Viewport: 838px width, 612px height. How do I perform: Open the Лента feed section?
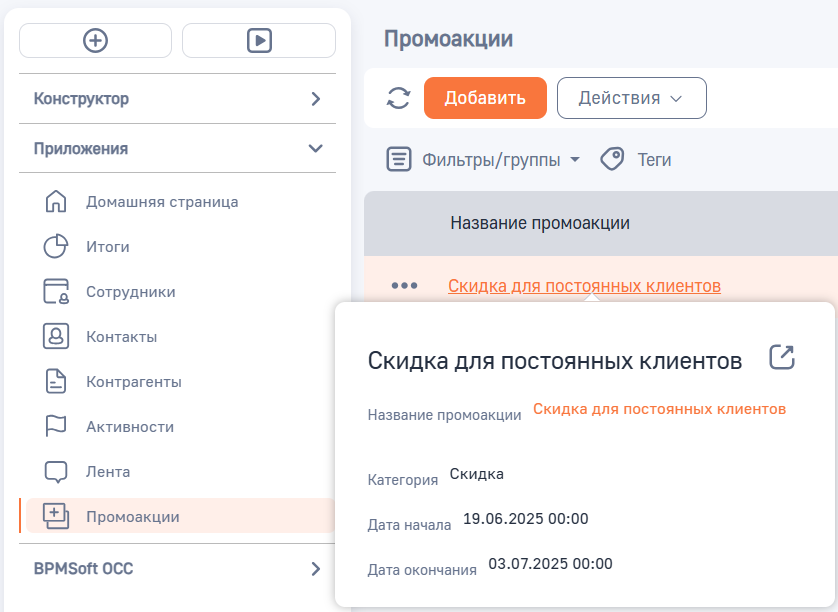click(x=108, y=472)
